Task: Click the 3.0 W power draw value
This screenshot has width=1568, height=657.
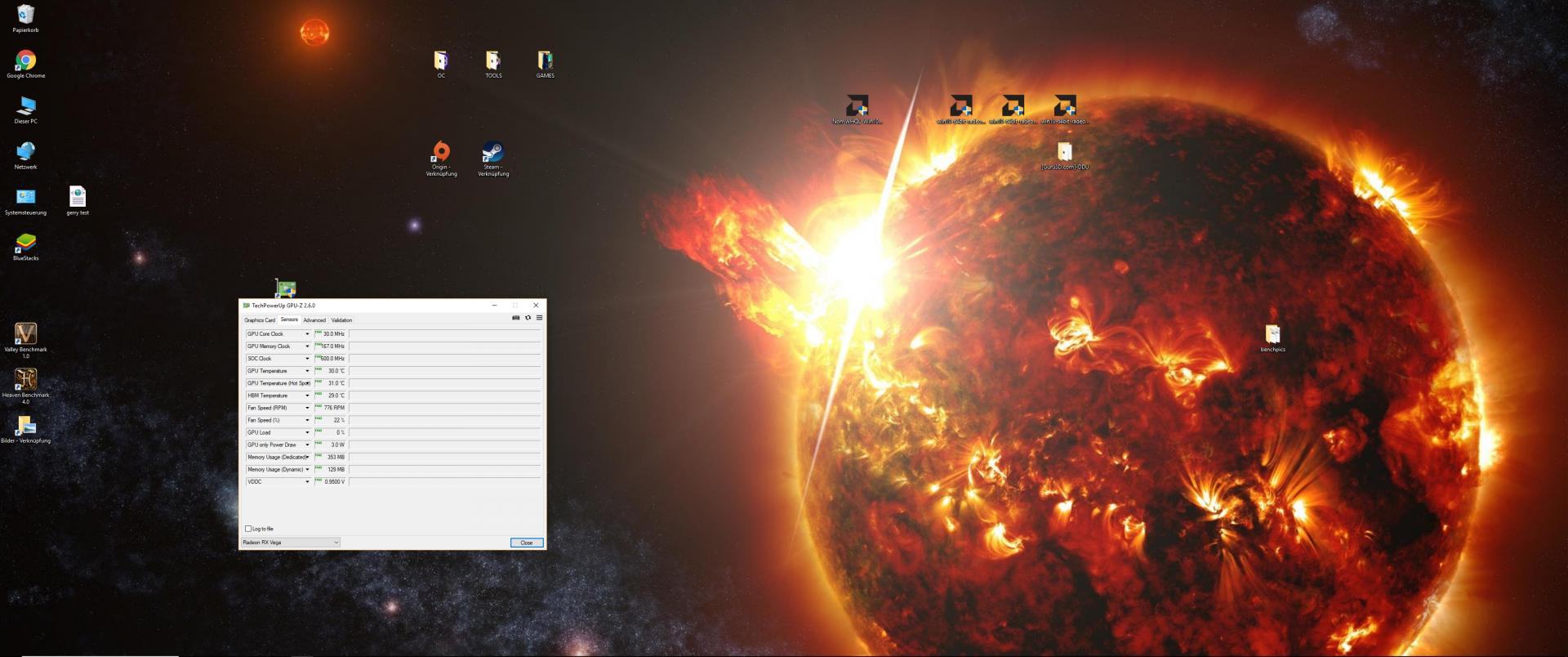Action: pos(337,445)
